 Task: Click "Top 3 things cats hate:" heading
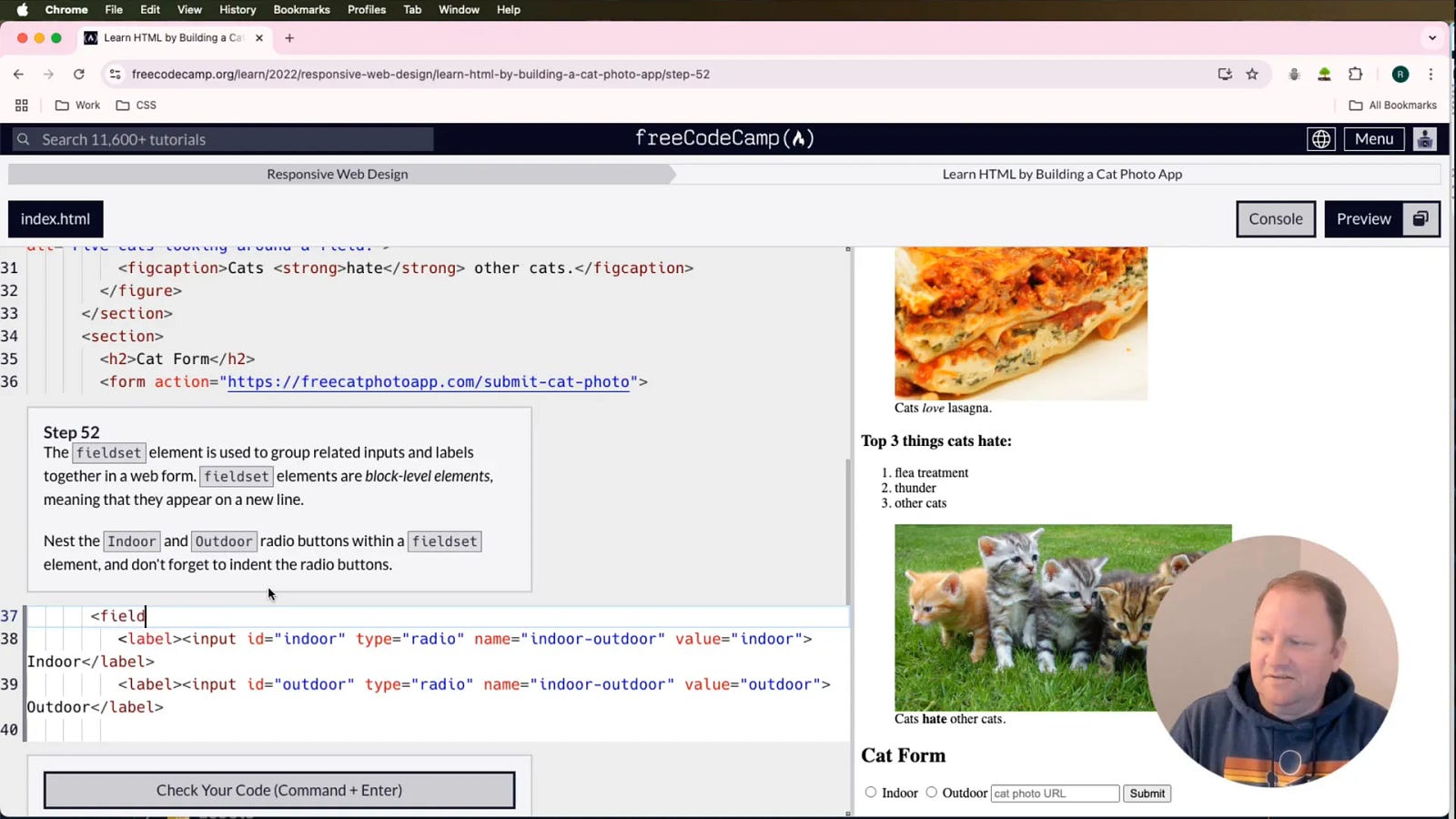pyautogui.click(x=936, y=440)
